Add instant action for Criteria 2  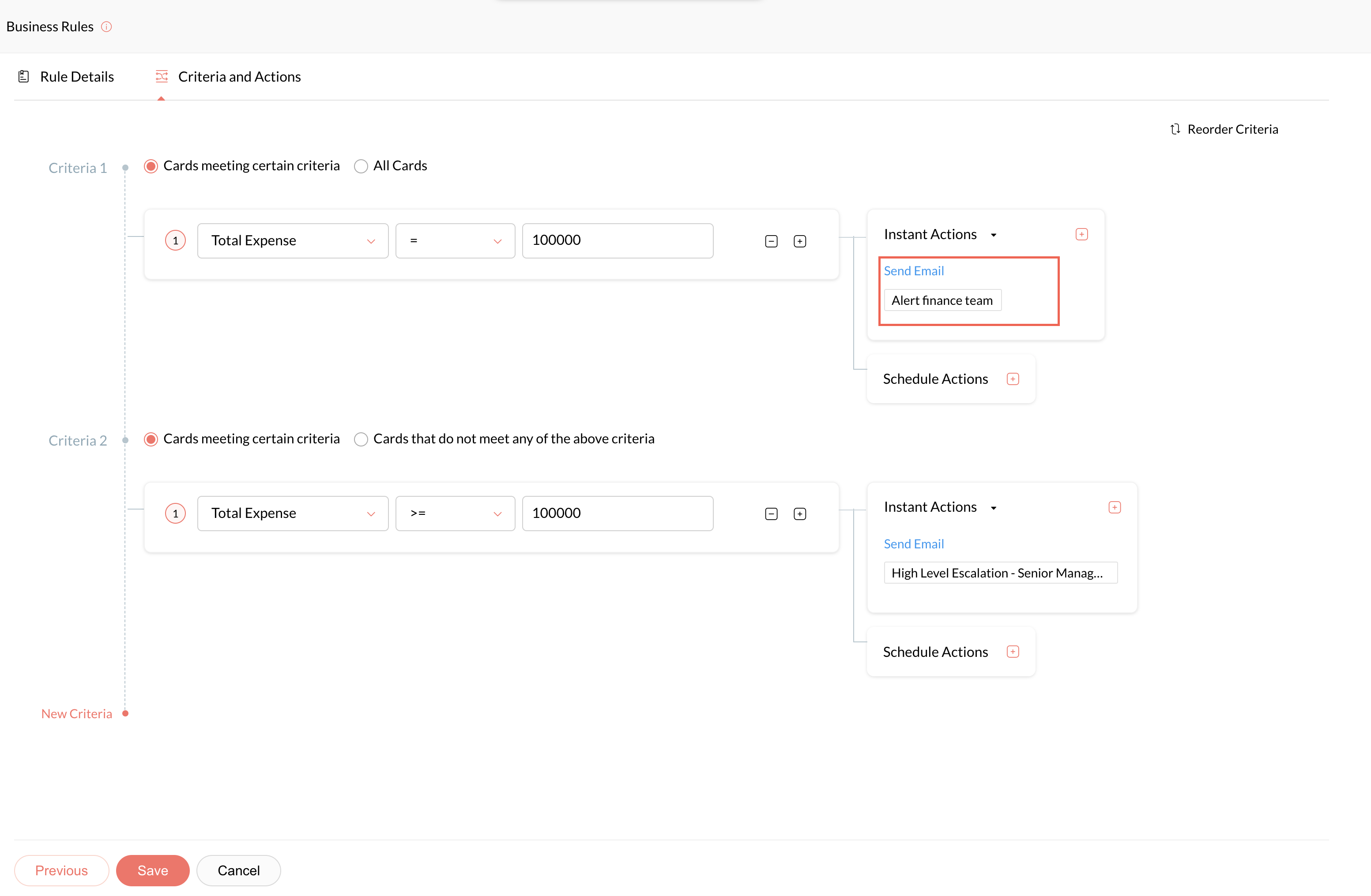pyautogui.click(x=1114, y=507)
